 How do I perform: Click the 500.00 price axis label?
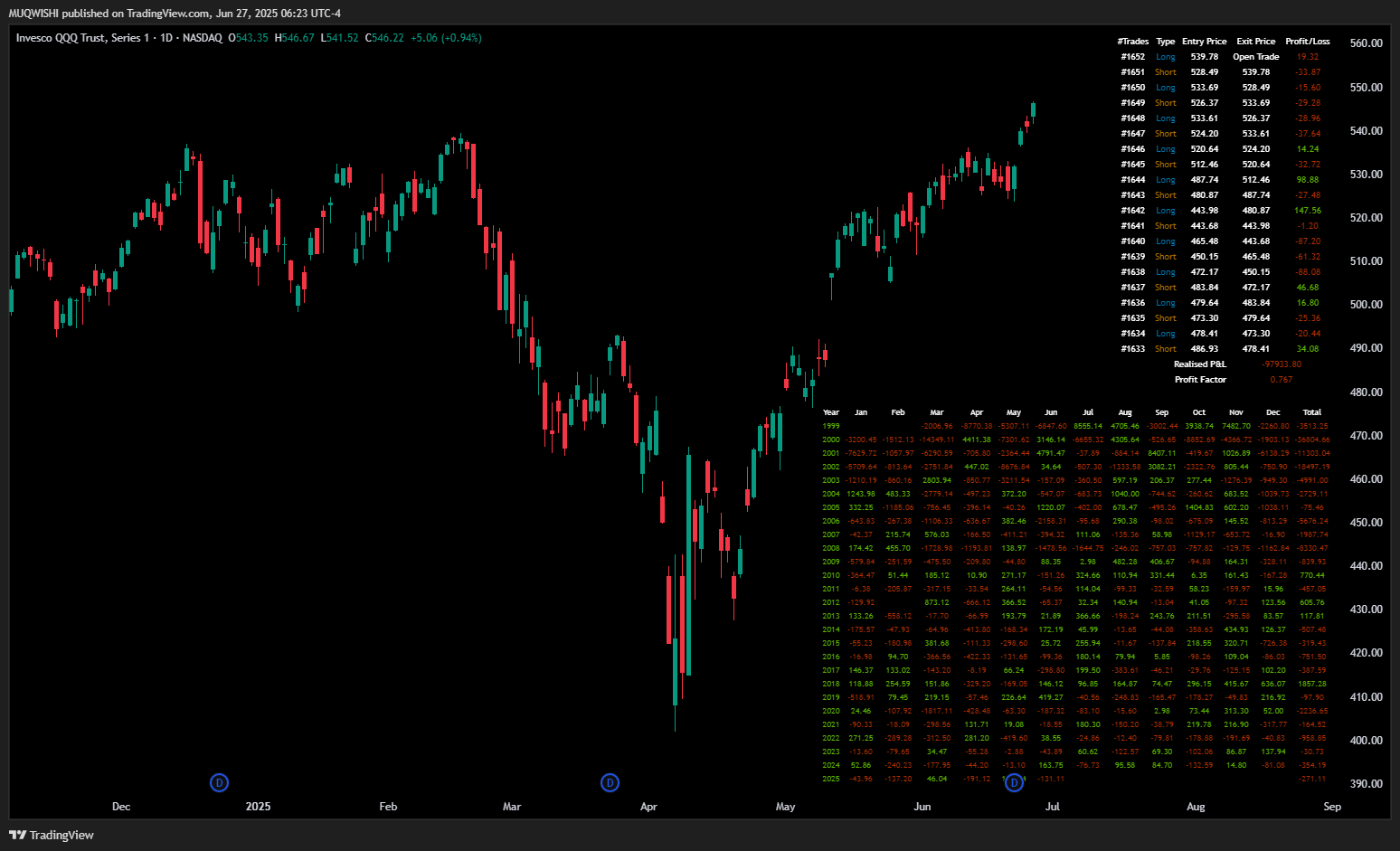1366,305
